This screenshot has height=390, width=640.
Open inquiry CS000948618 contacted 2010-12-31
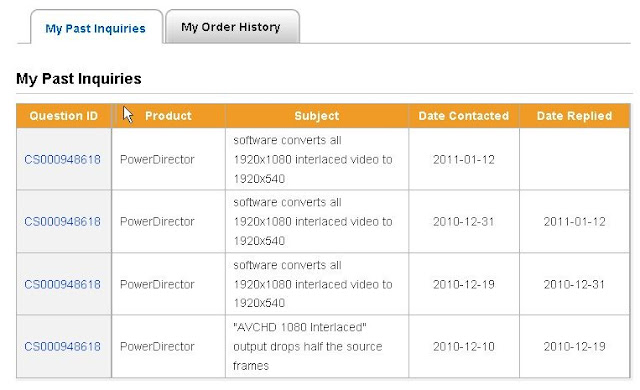[x=62, y=222]
